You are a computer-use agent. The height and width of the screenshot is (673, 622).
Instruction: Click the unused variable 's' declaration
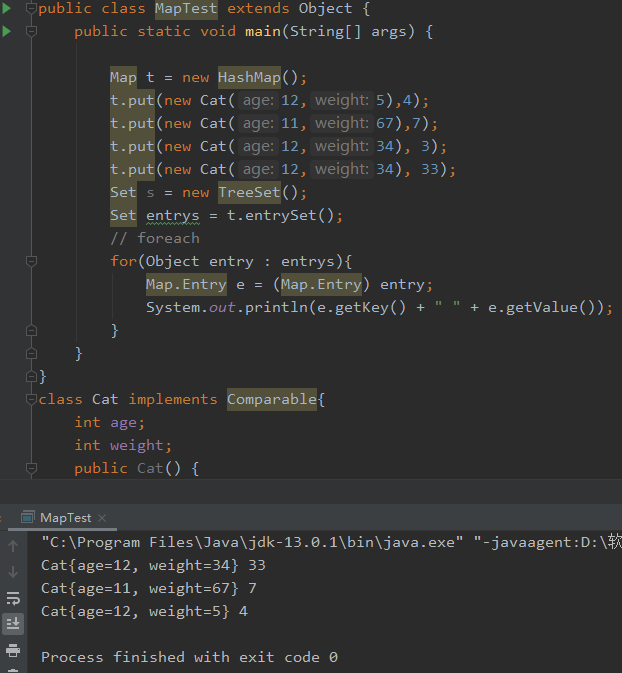point(150,193)
